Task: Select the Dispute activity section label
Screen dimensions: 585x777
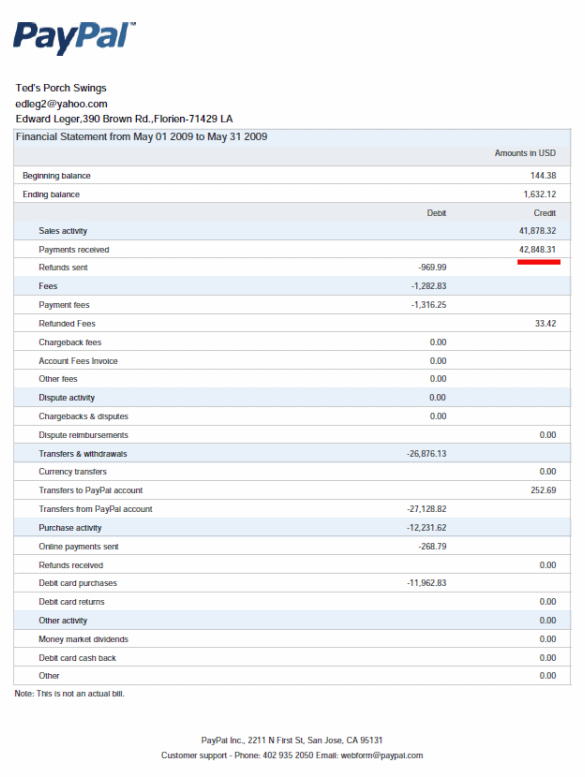Action: coord(66,398)
